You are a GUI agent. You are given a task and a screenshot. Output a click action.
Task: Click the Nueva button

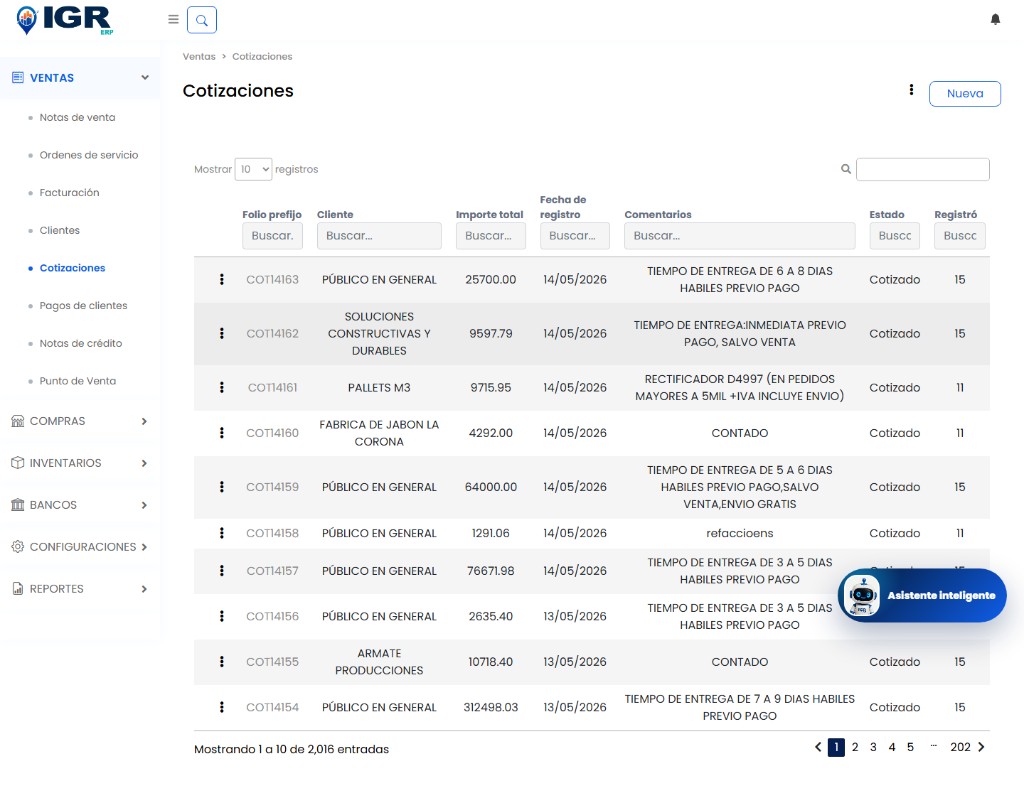[x=965, y=93]
